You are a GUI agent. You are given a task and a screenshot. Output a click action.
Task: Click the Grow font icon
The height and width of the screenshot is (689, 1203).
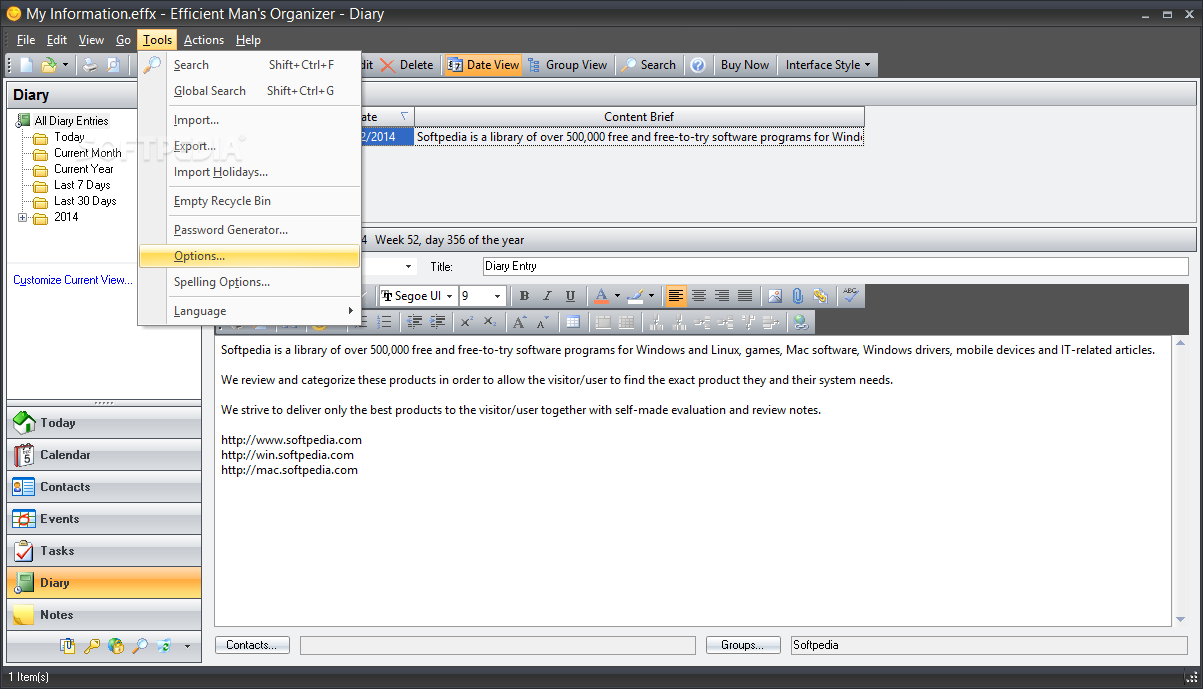(x=519, y=322)
